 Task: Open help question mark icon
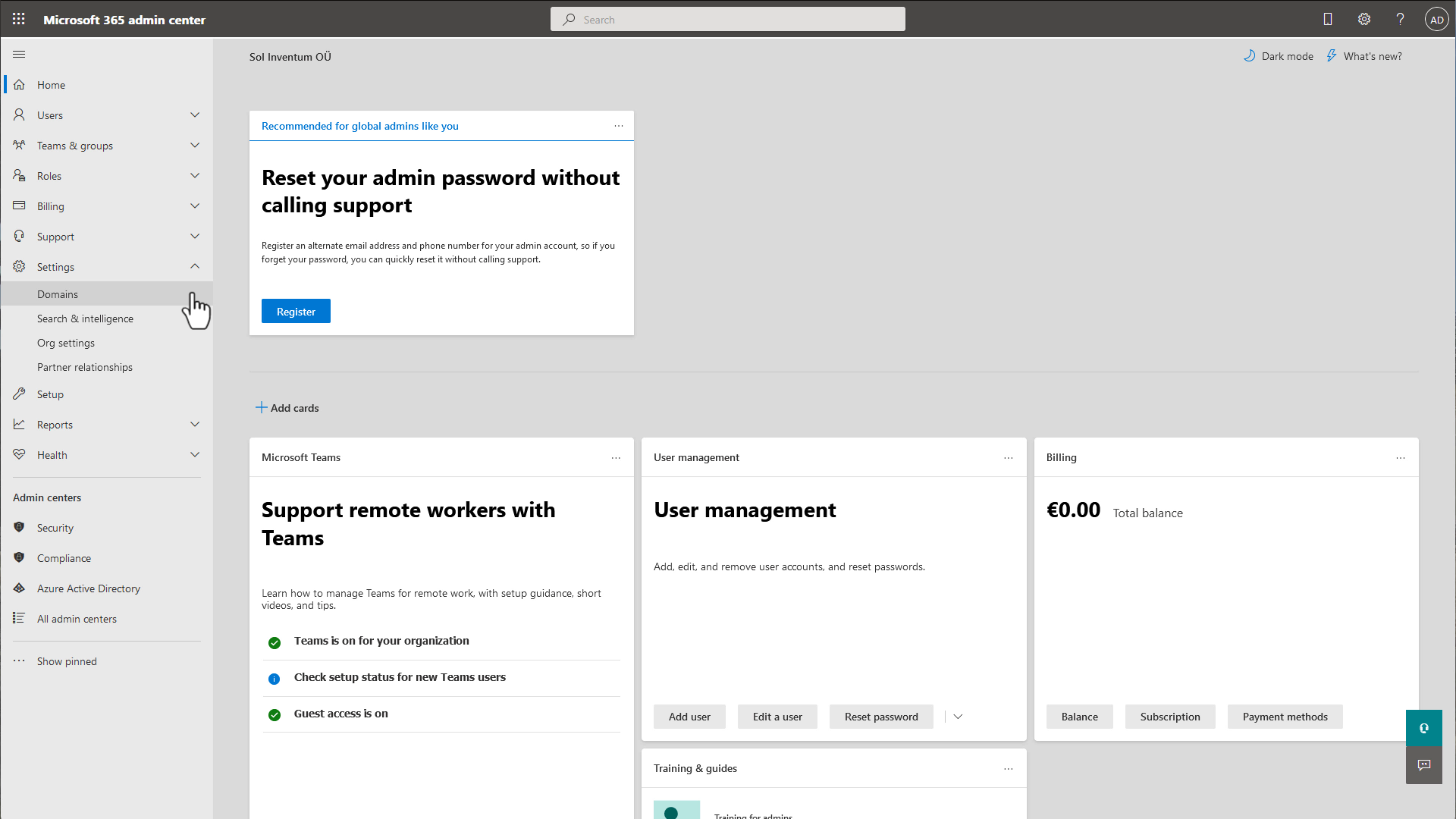[1401, 20]
